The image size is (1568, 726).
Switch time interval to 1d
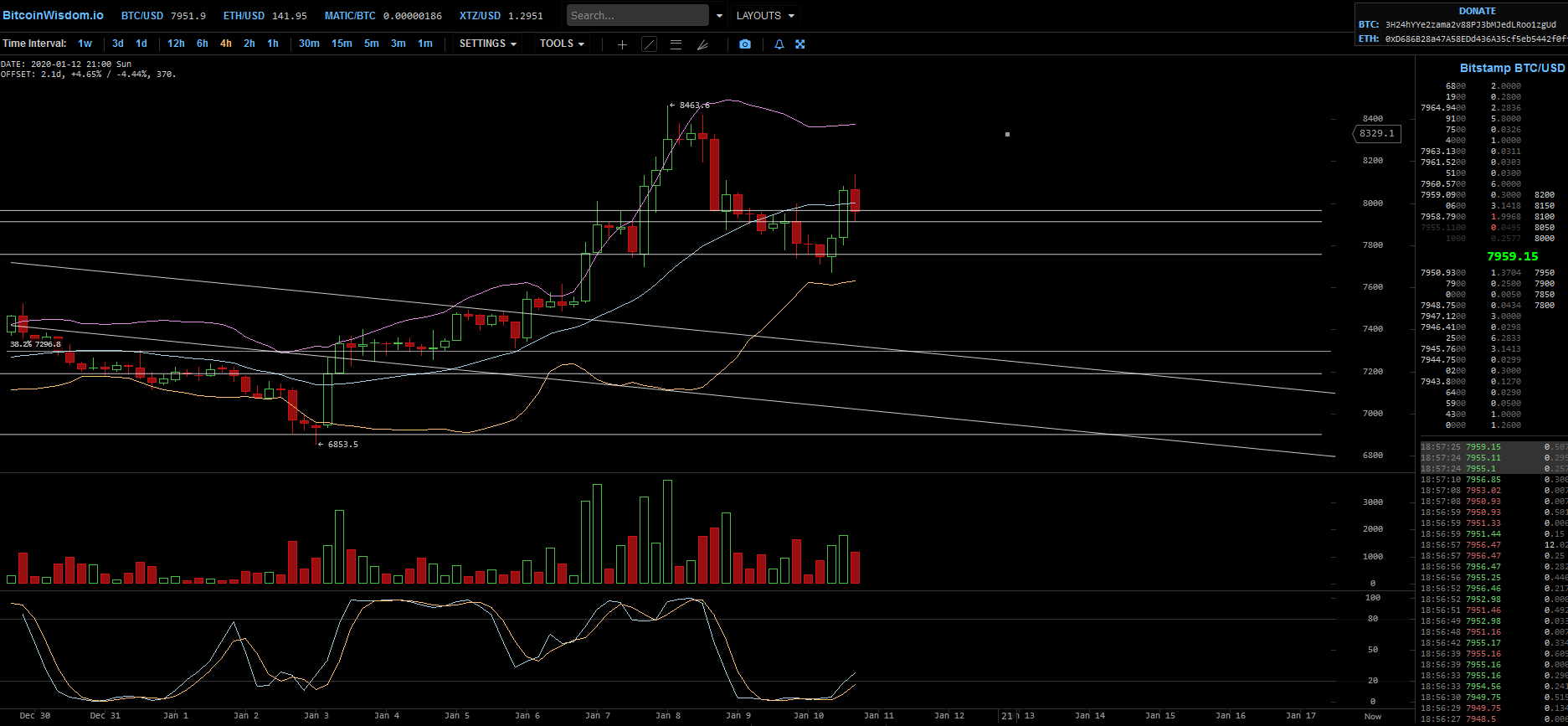pos(141,44)
